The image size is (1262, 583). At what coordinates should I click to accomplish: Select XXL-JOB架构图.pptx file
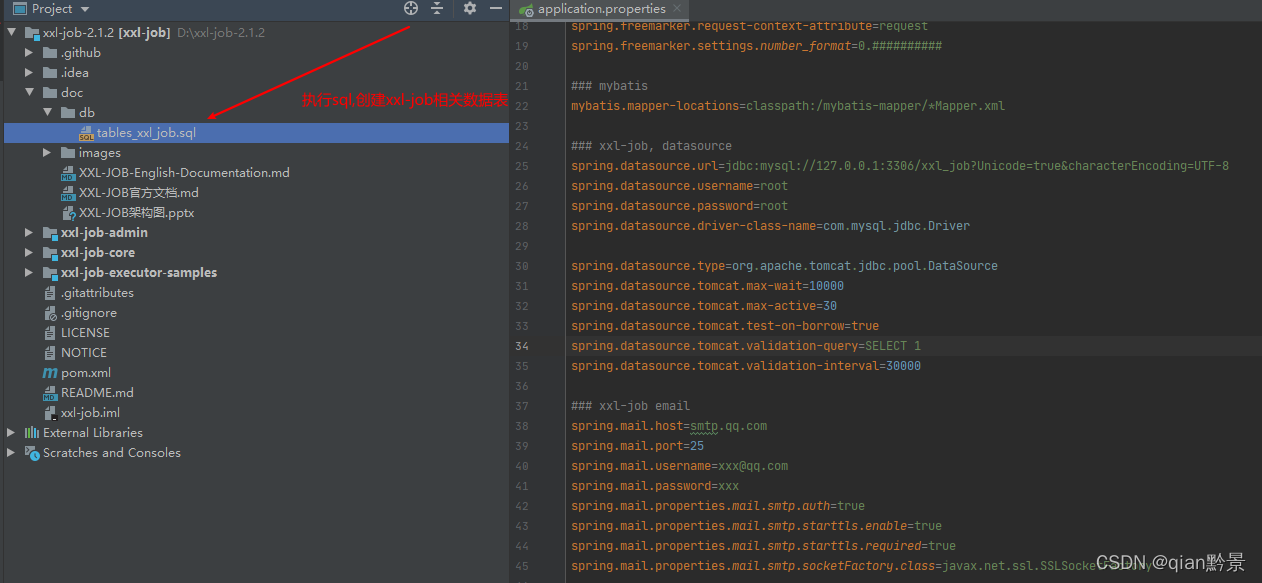136,213
